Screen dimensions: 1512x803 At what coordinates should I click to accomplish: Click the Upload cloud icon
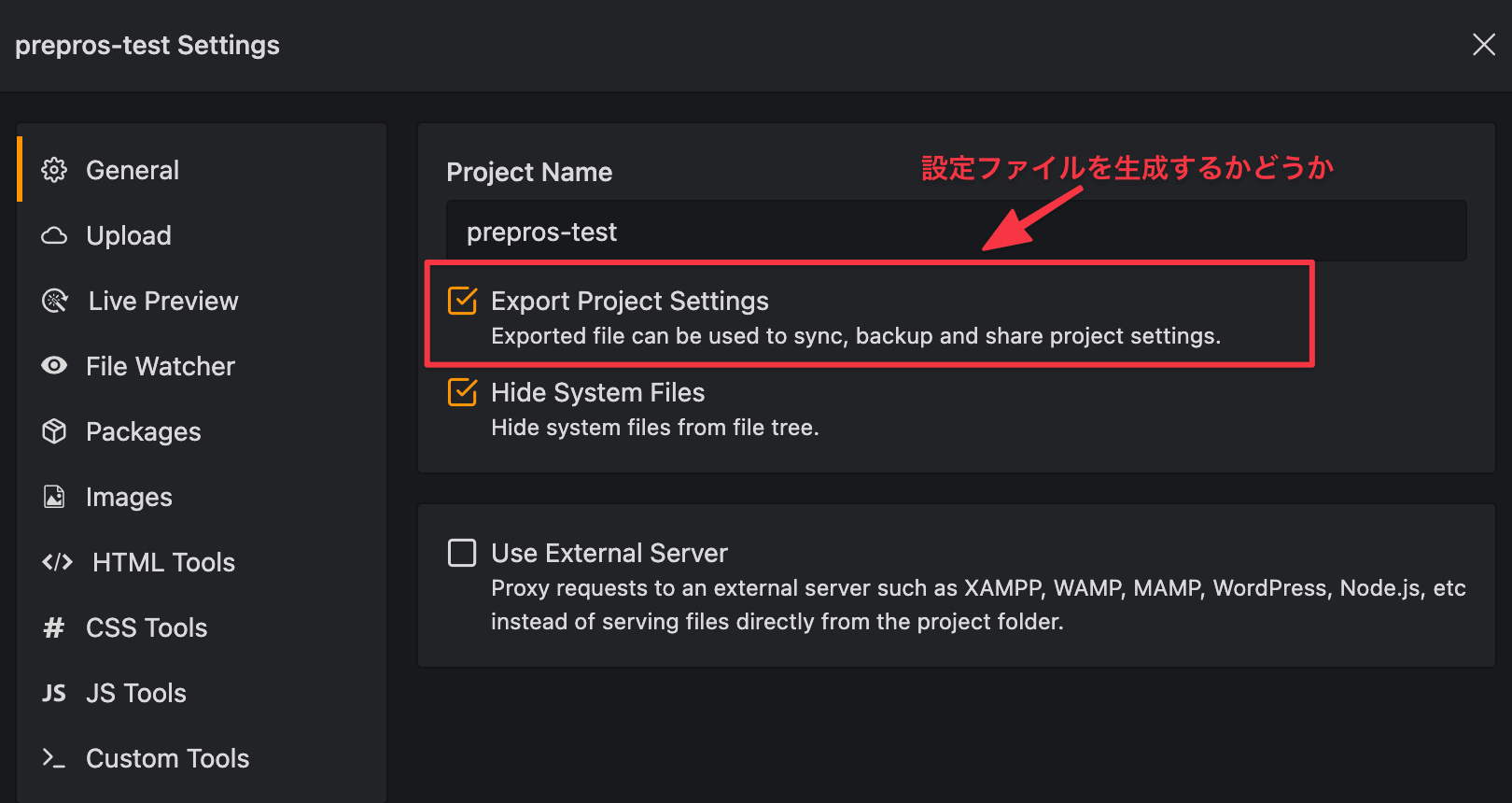54,235
